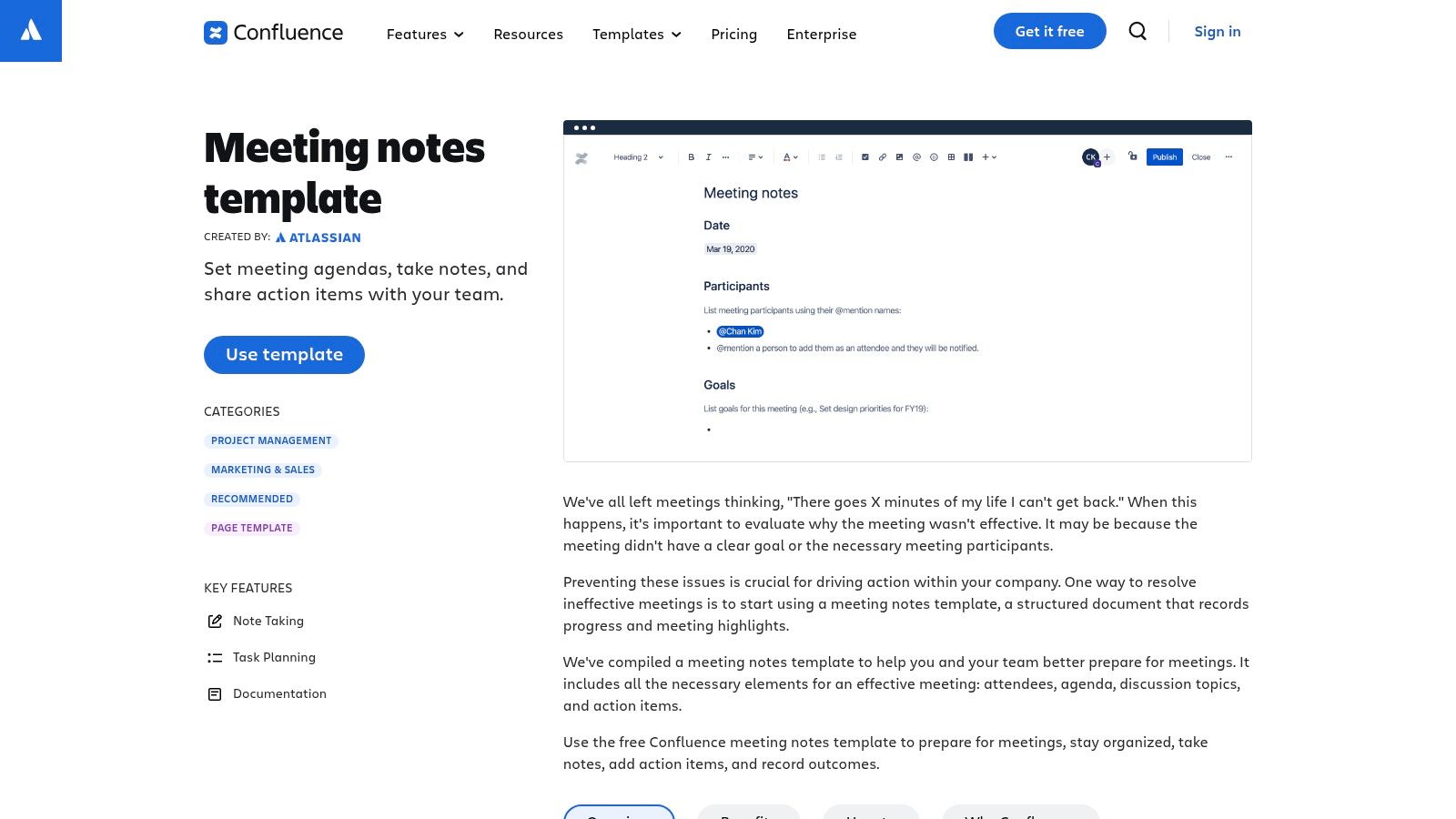Viewport: 1456px width, 819px height.
Task: Insert an emoji from the toolbar
Action: click(934, 157)
